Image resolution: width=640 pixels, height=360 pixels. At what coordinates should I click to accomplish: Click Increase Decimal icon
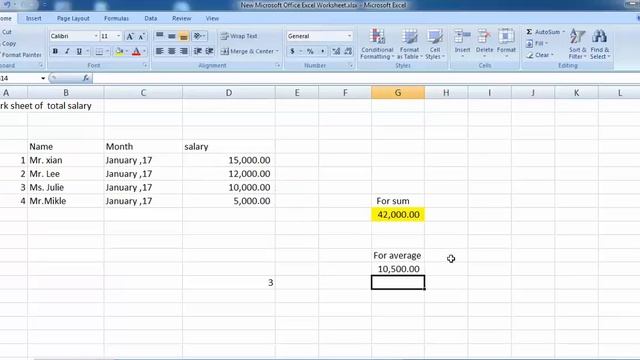[x=336, y=51]
